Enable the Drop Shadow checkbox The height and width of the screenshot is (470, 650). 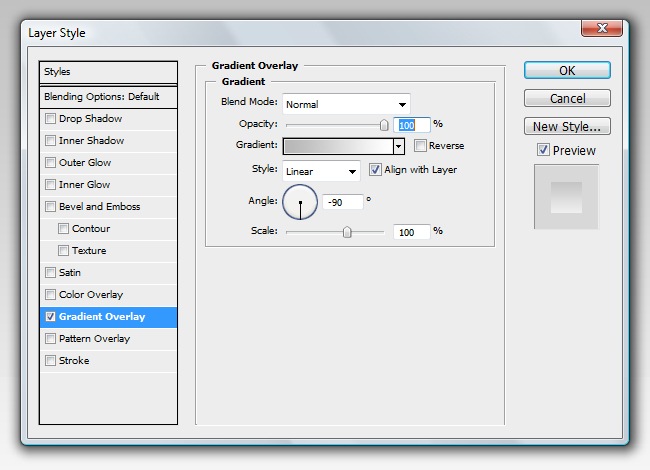click(x=51, y=119)
